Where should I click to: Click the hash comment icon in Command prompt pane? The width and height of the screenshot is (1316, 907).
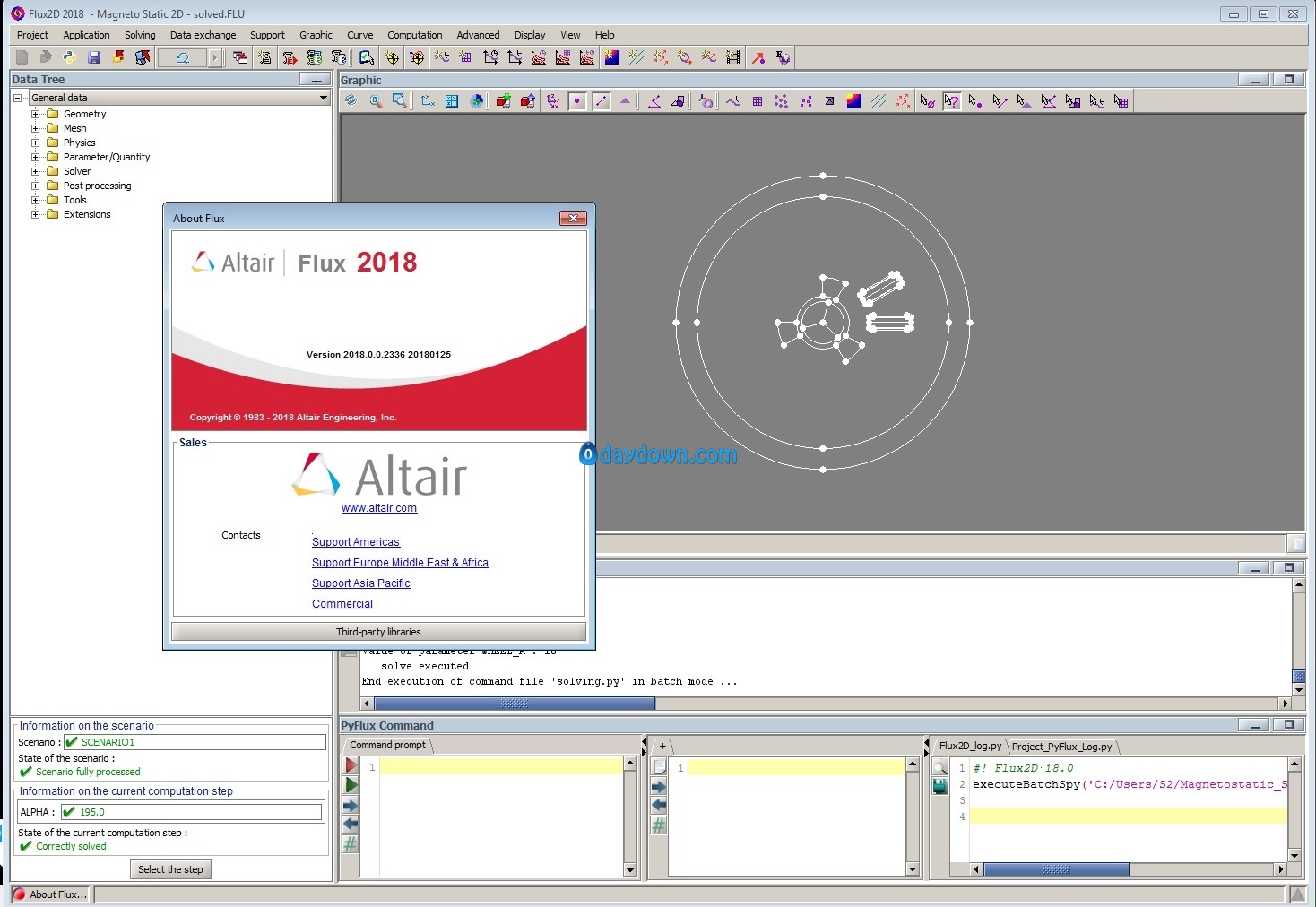pyautogui.click(x=351, y=844)
